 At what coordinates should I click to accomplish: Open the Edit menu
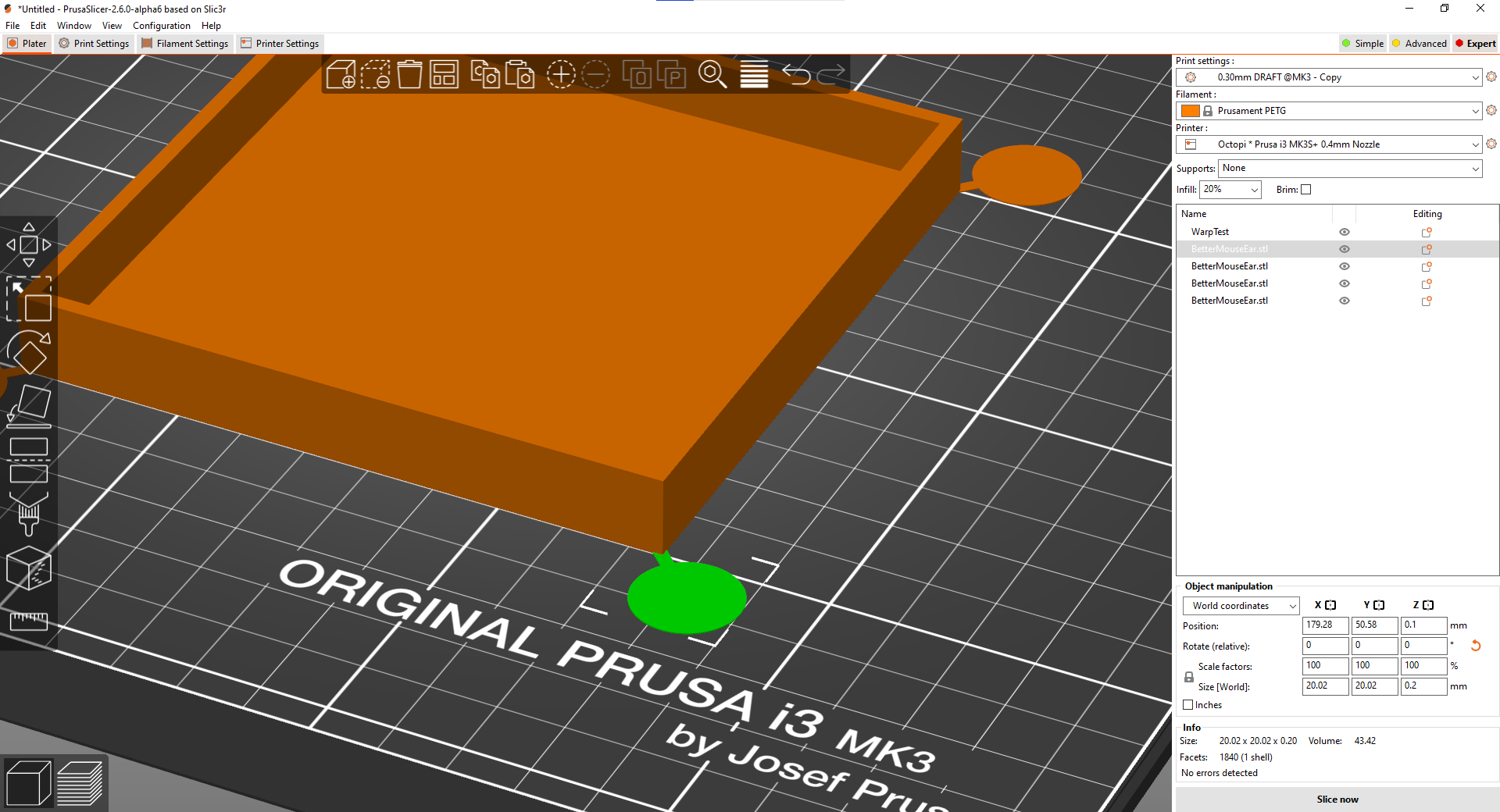(x=38, y=26)
